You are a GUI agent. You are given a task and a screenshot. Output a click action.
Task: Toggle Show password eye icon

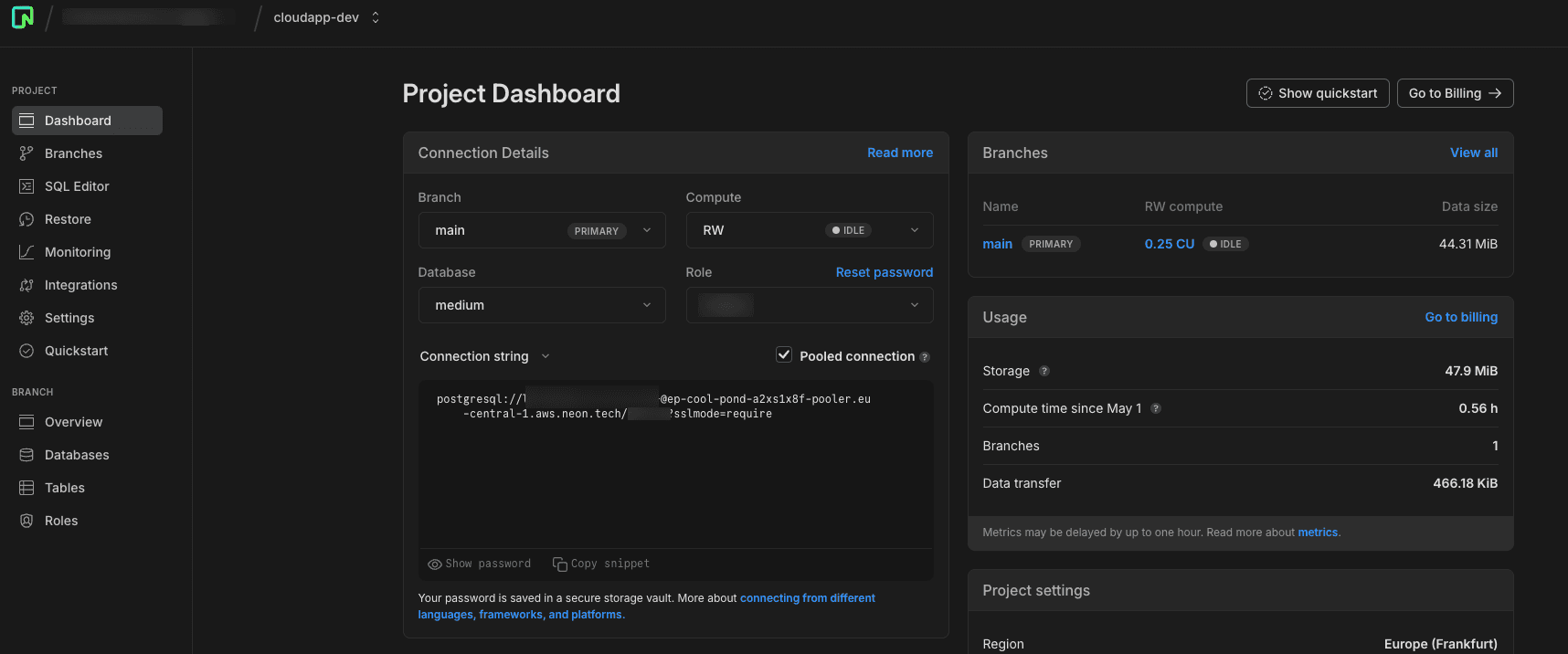(x=435, y=564)
